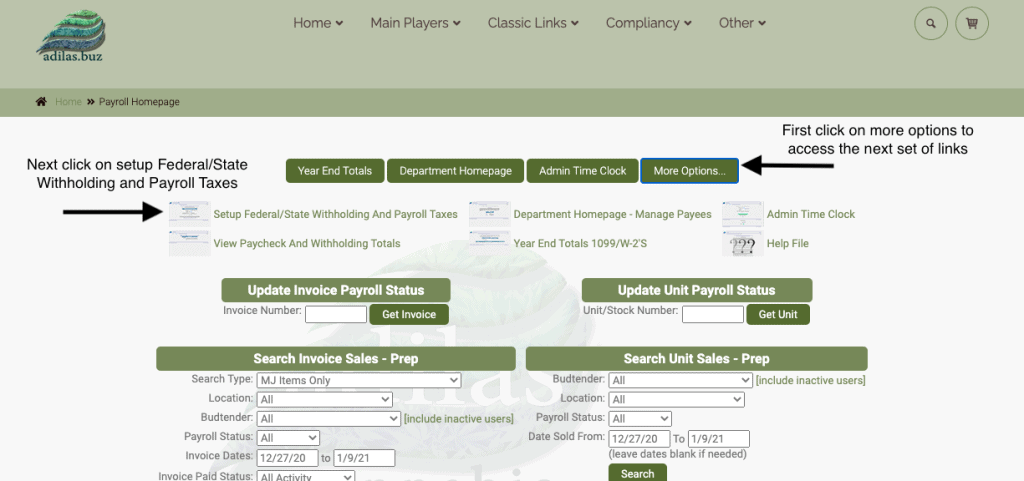Click the Admin Time Clock thumbnail icon
Viewport: 1024px width, 481px height.
(743, 214)
